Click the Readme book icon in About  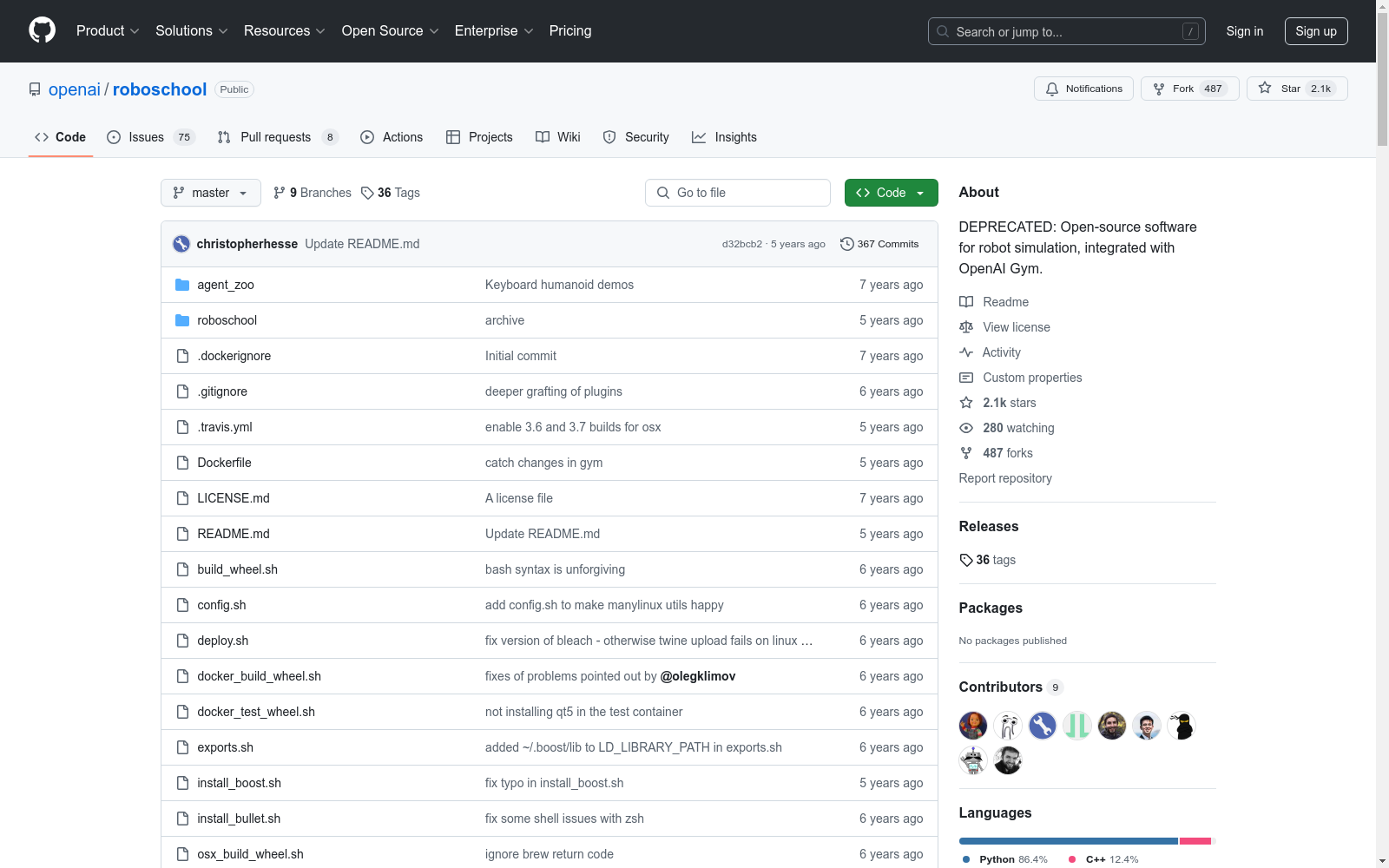click(x=966, y=302)
